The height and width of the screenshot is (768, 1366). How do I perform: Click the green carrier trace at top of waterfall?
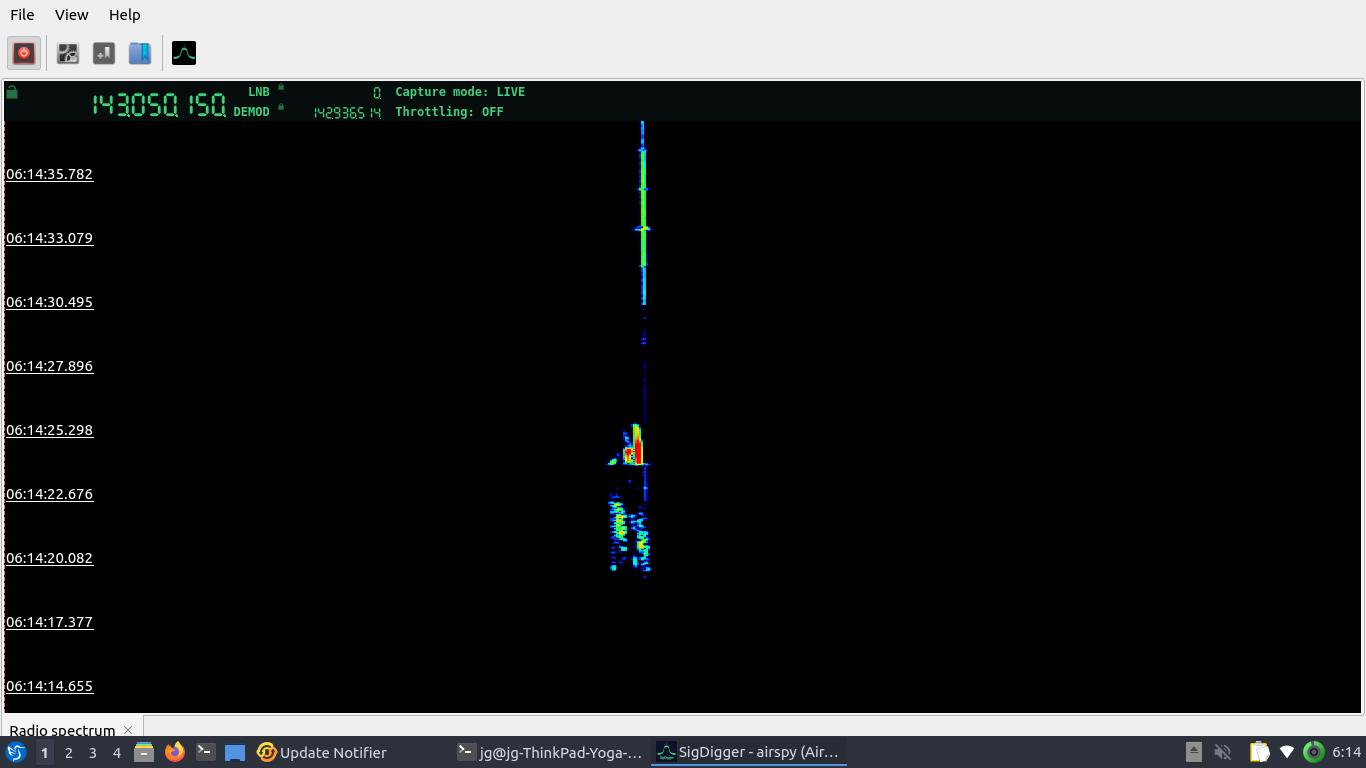643,210
